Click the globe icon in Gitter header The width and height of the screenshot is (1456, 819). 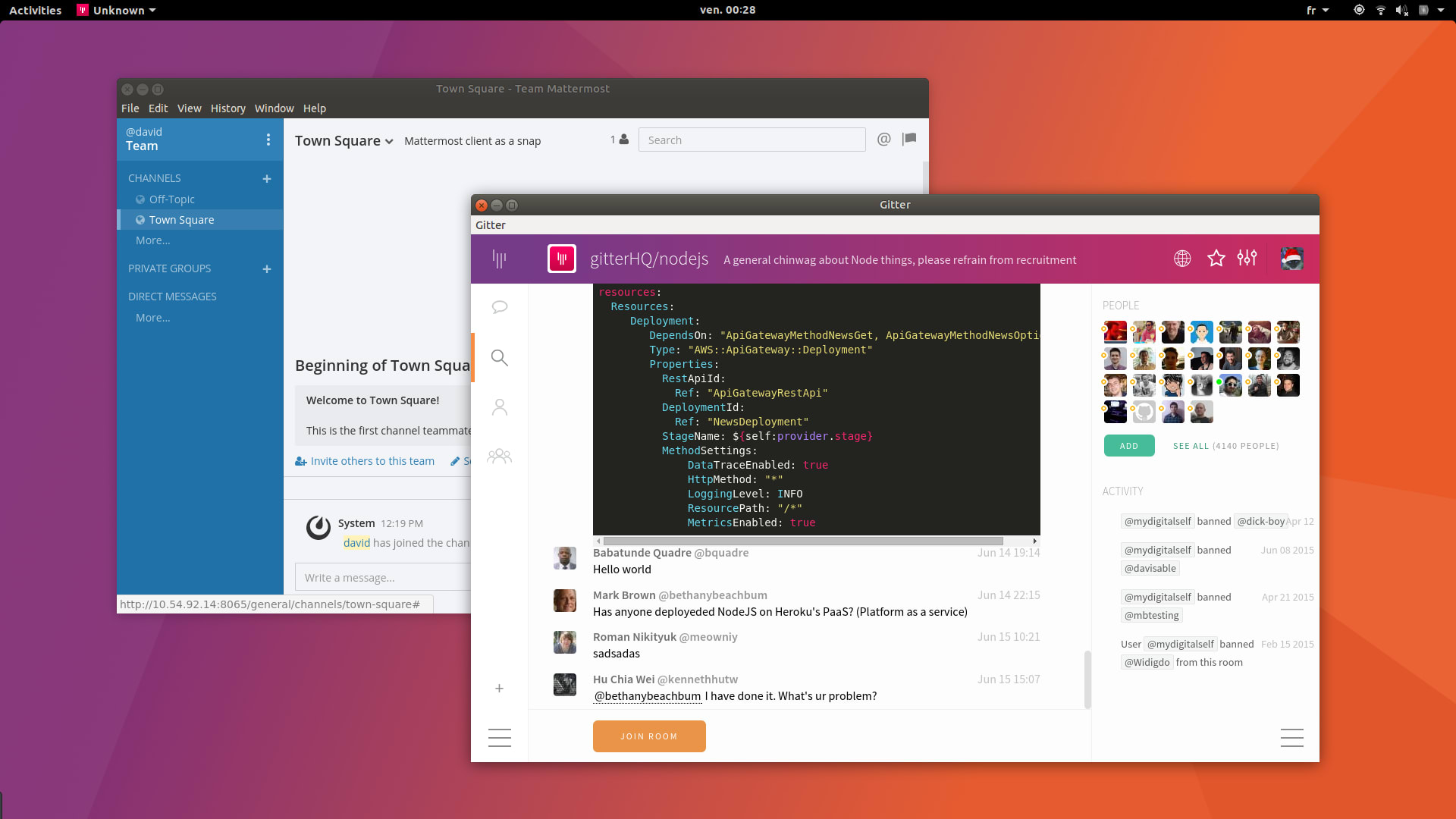[1182, 259]
